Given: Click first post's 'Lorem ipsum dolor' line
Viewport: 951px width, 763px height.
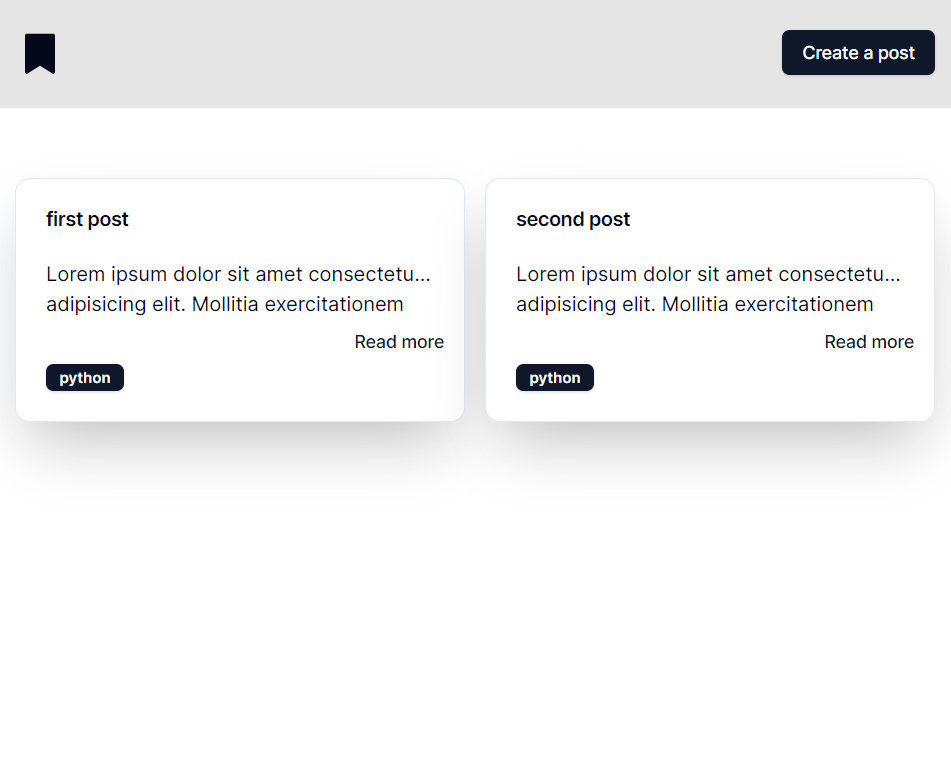Looking at the screenshot, I should coord(238,274).
